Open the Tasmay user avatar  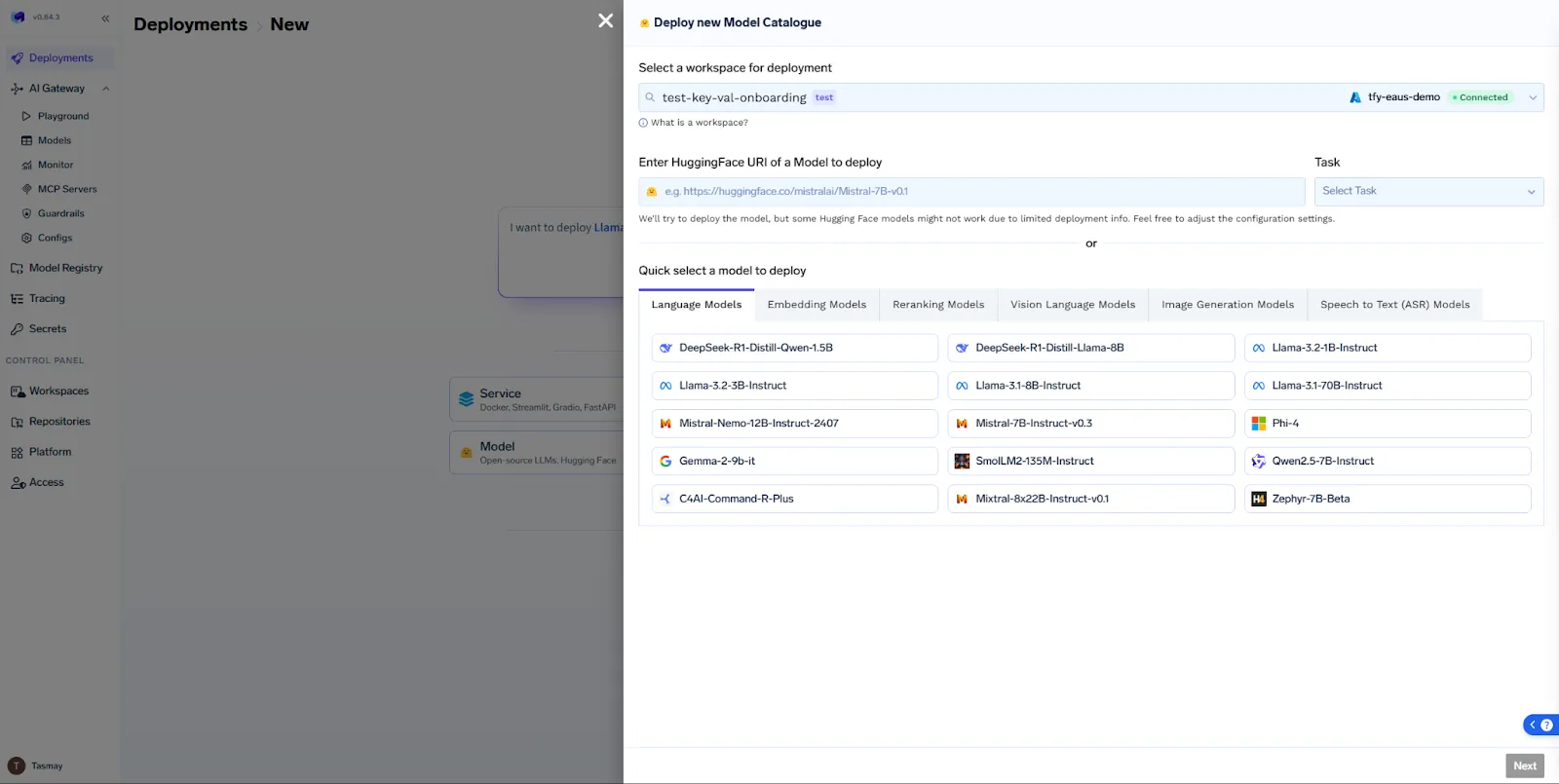17,765
